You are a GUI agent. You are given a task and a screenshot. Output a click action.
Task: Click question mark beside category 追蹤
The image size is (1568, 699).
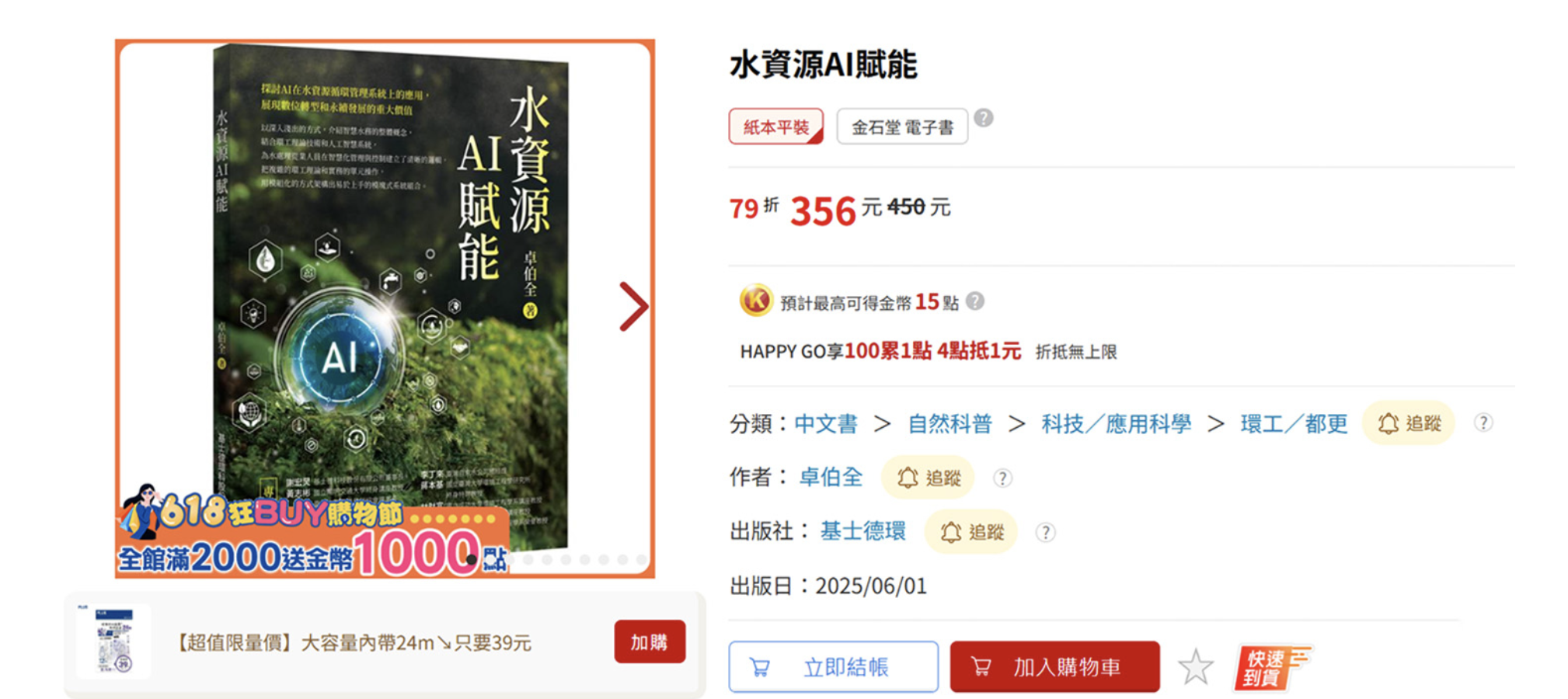click(1483, 423)
